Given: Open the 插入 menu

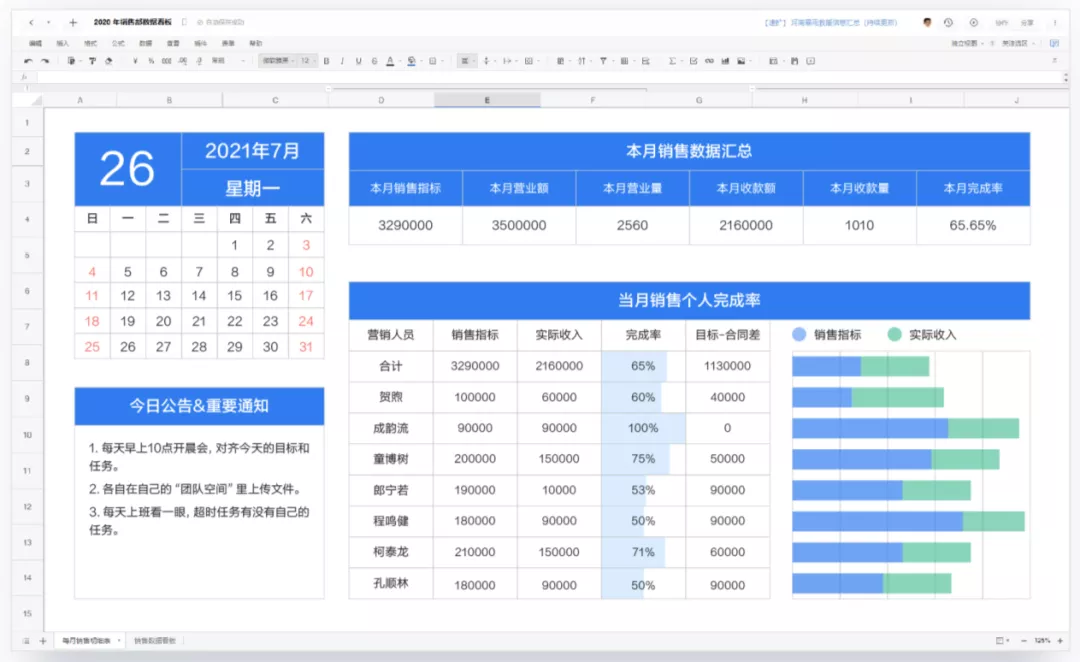Looking at the screenshot, I should [61, 42].
